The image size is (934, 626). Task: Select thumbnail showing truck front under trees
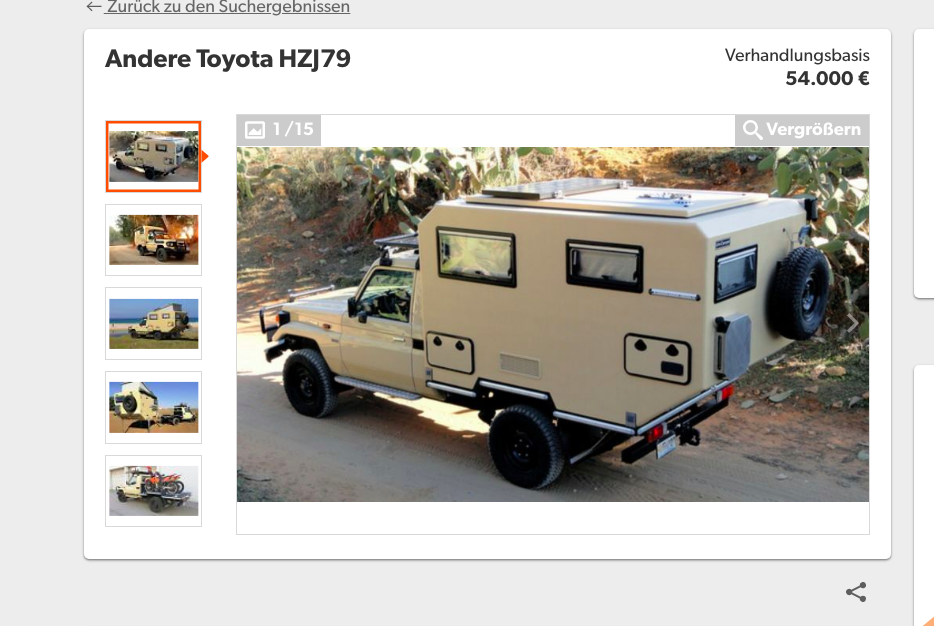click(154, 240)
